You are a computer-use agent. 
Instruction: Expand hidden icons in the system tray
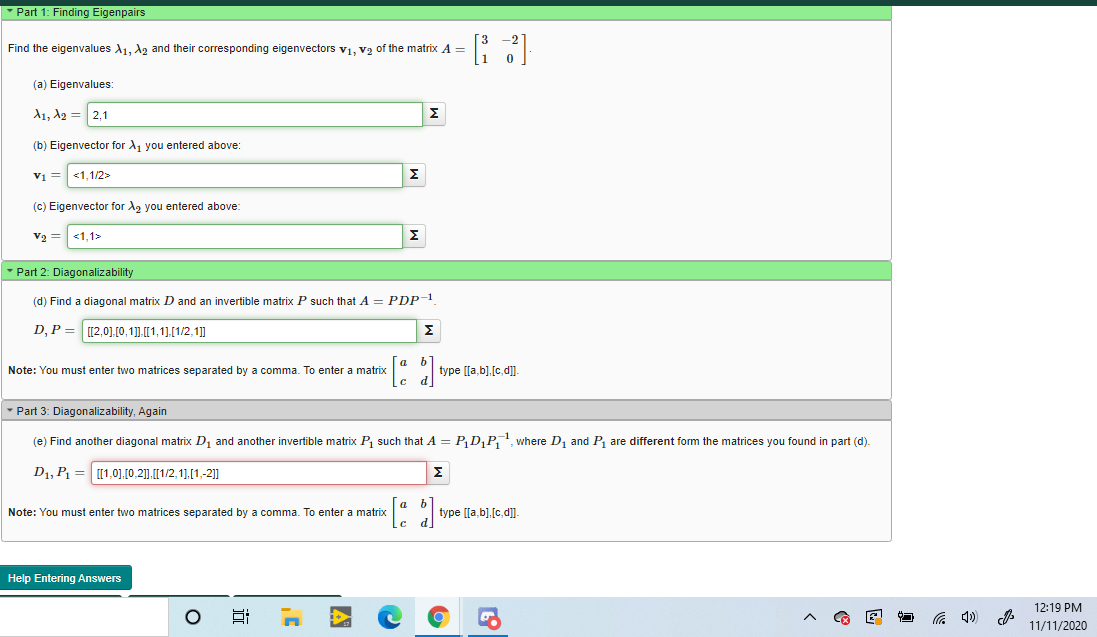coord(810,617)
